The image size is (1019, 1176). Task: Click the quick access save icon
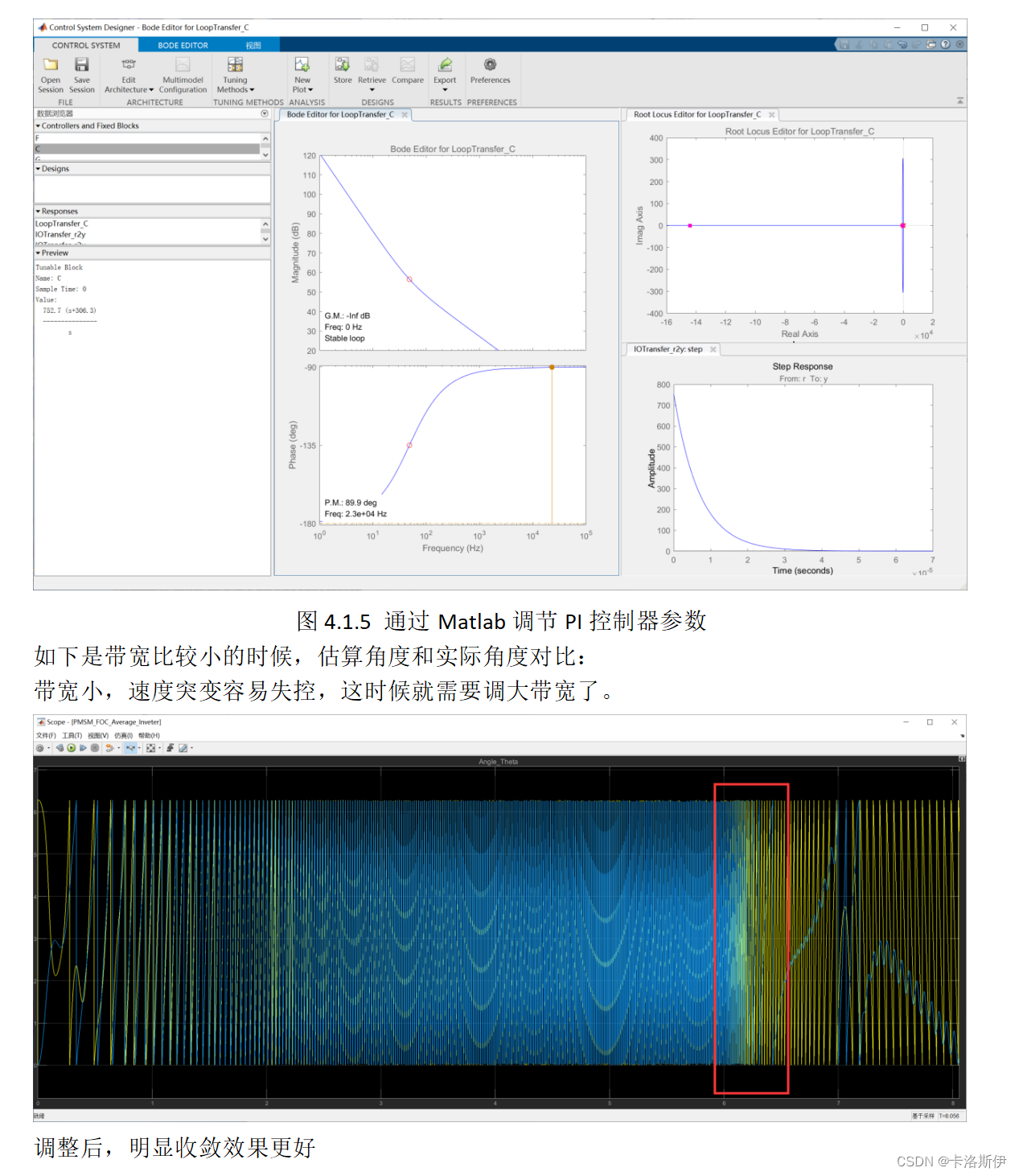pos(844,44)
